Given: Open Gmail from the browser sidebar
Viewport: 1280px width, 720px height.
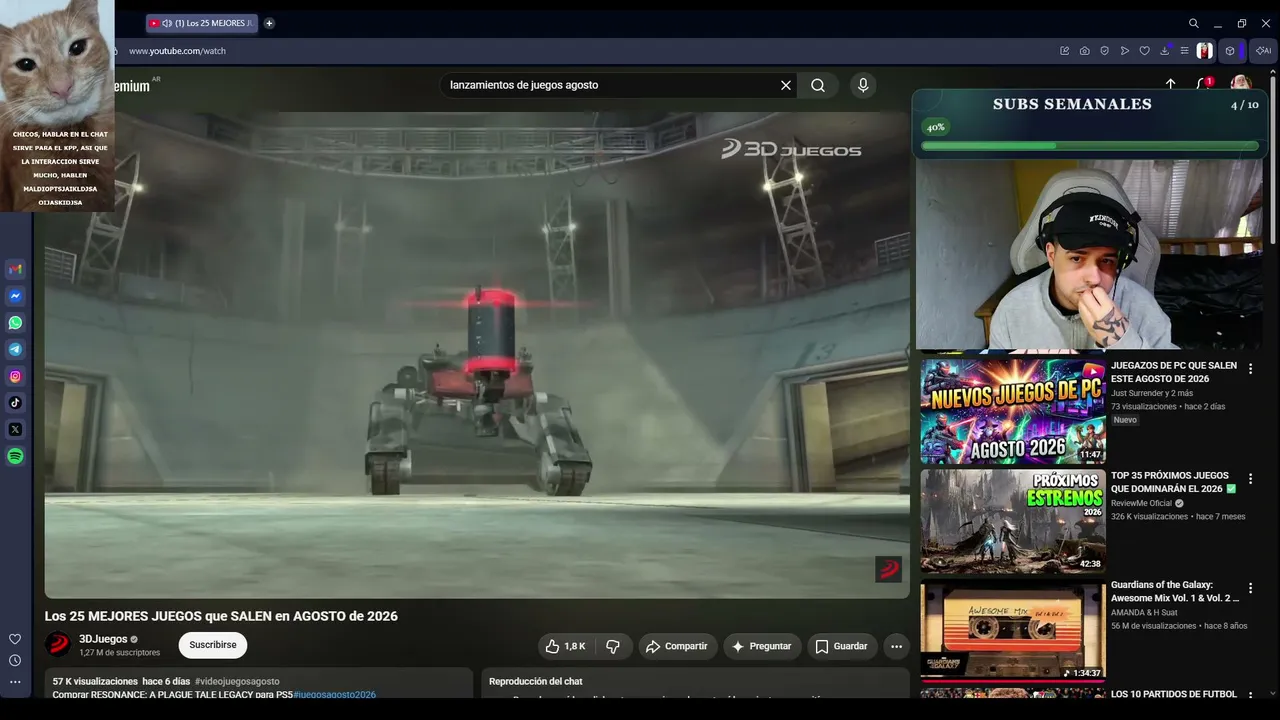Looking at the screenshot, I should (15, 269).
